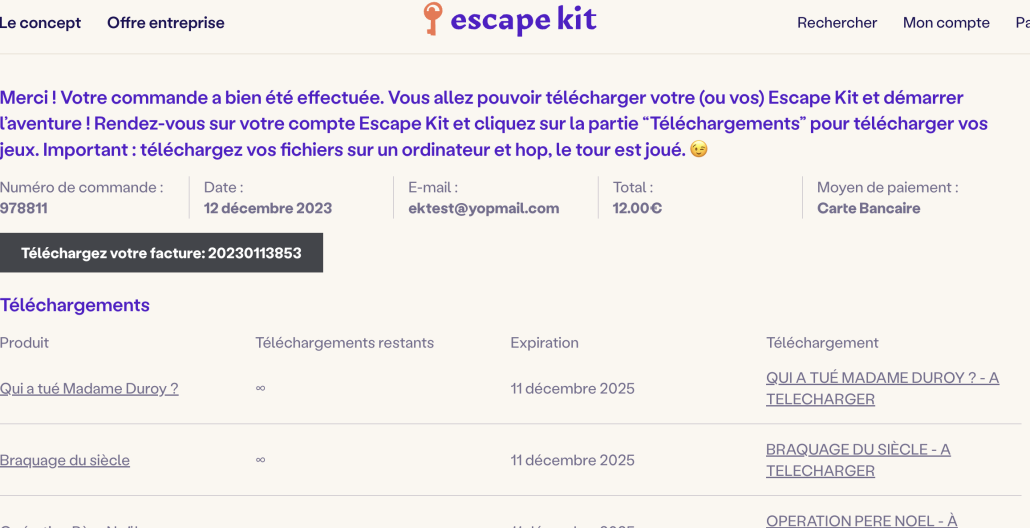Click the Expiration column header
1030x528 pixels.
545,343
